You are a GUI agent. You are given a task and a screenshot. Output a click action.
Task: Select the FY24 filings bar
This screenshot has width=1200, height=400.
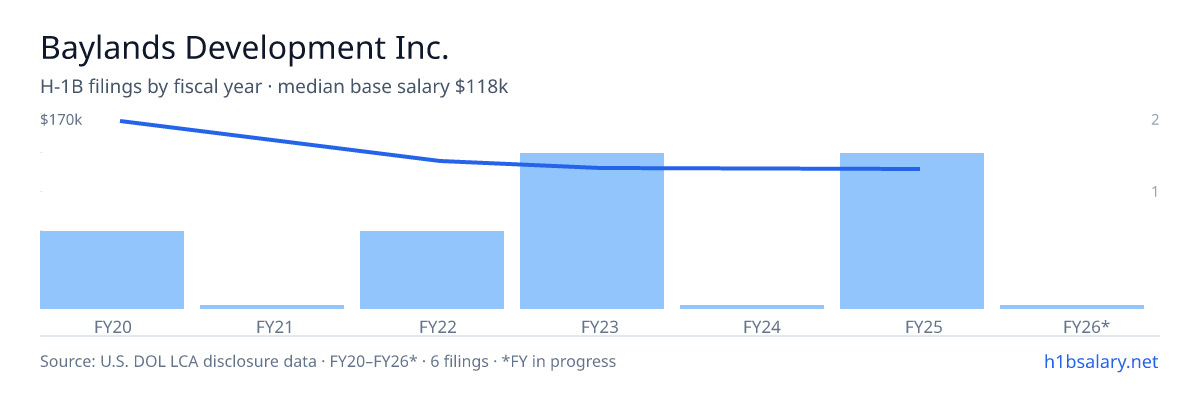(752, 307)
